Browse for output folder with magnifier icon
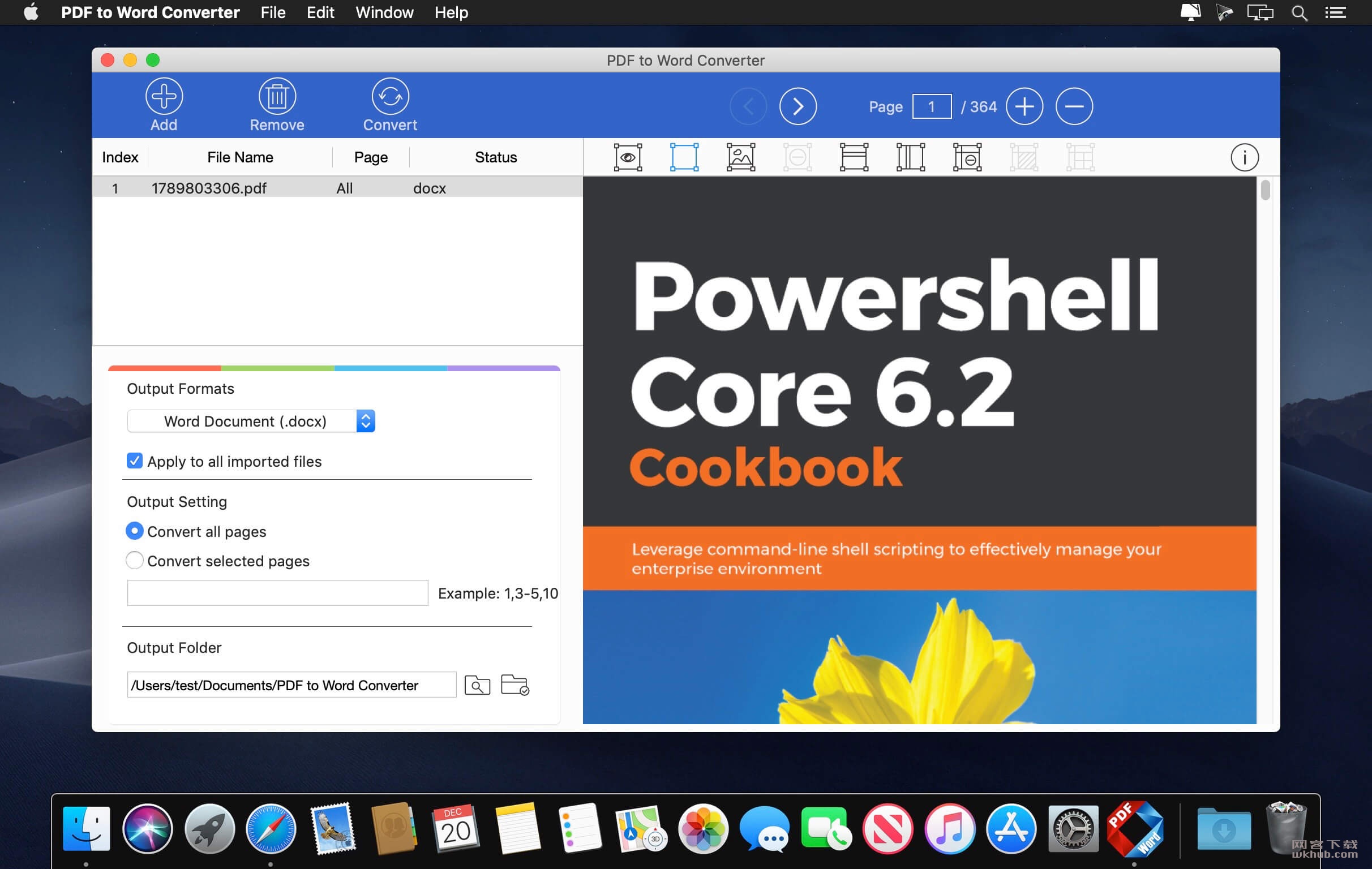Image resolution: width=1372 pixels, height=869 pixels. (477, 685)
